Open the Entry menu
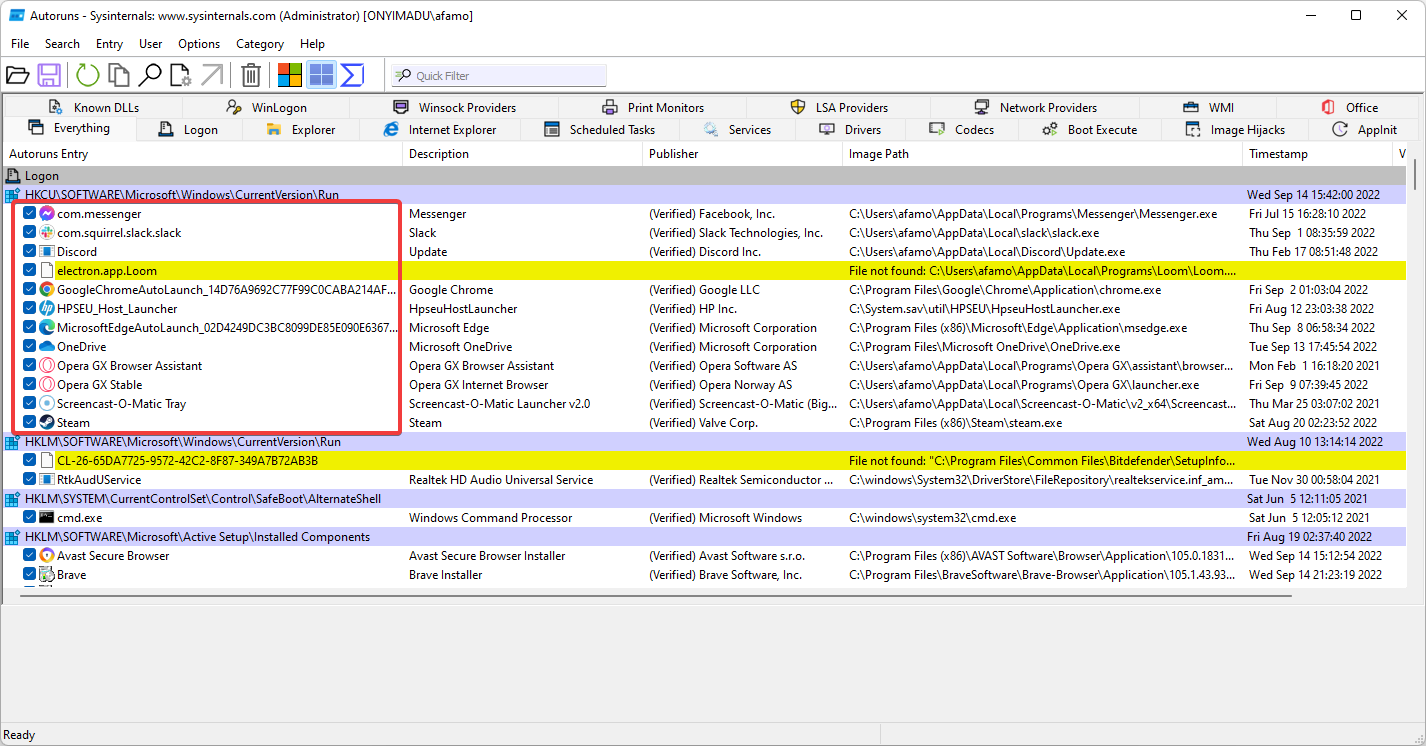Screen dimensions: 1426x746 [x=109, y=44]
